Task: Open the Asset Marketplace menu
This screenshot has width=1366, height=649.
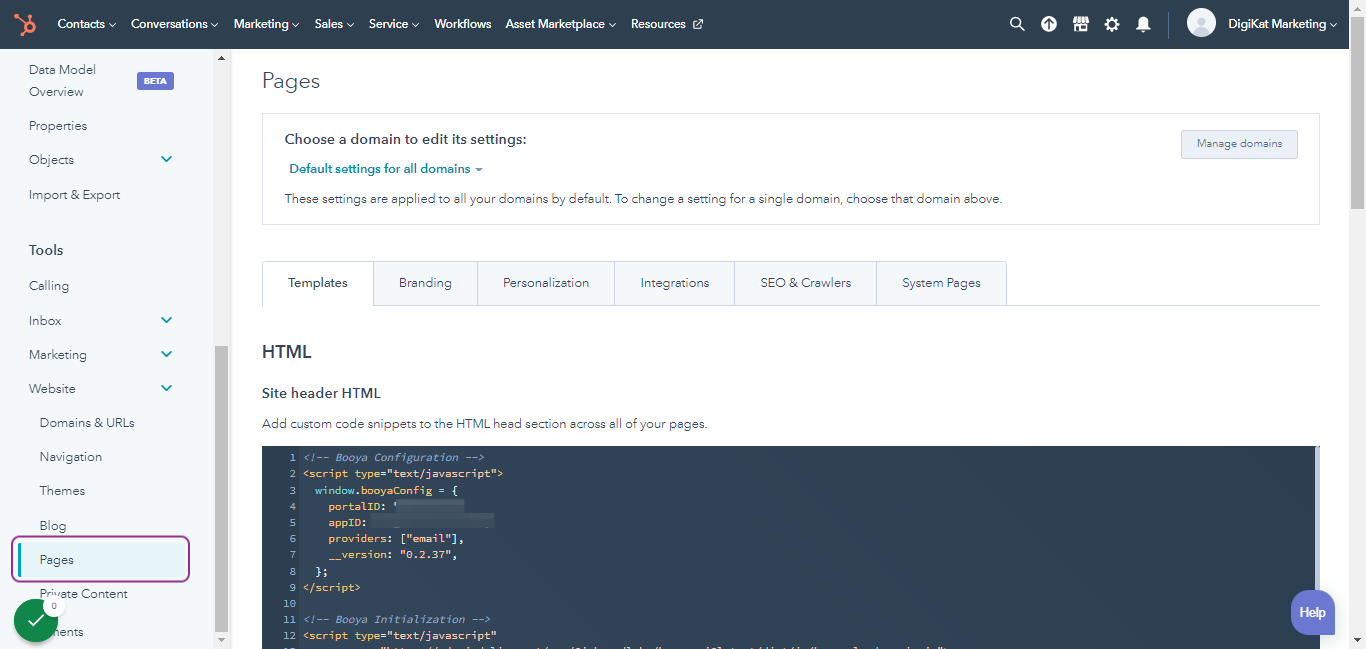Action: point(561,24)
